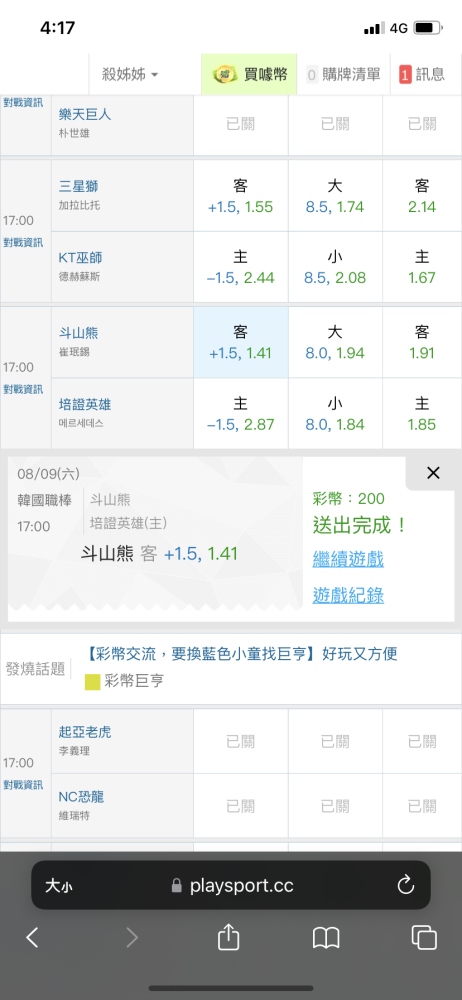Open Safari 大小 text size menu
The image size is (462, 1000).
coord(59,885)
